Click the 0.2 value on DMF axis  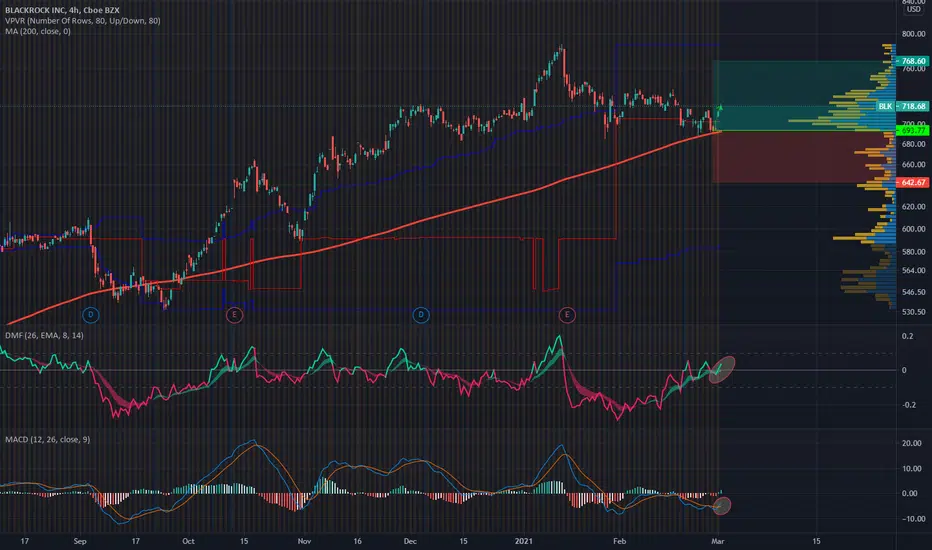coord(908,336)
